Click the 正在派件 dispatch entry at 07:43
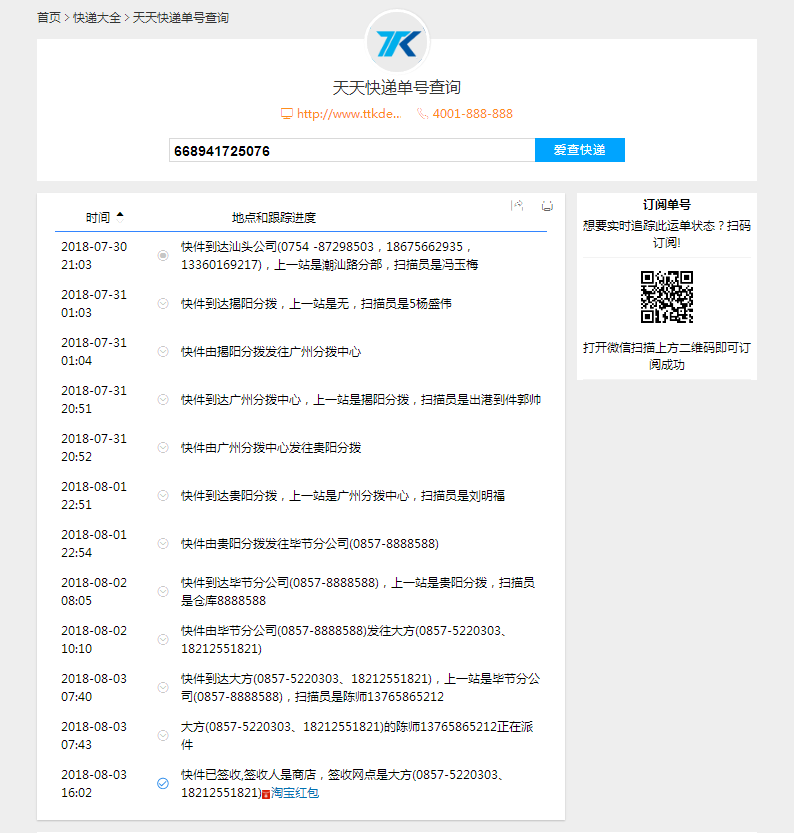The width and height of the screenshot is (794, 833). (x=357, y=735)
